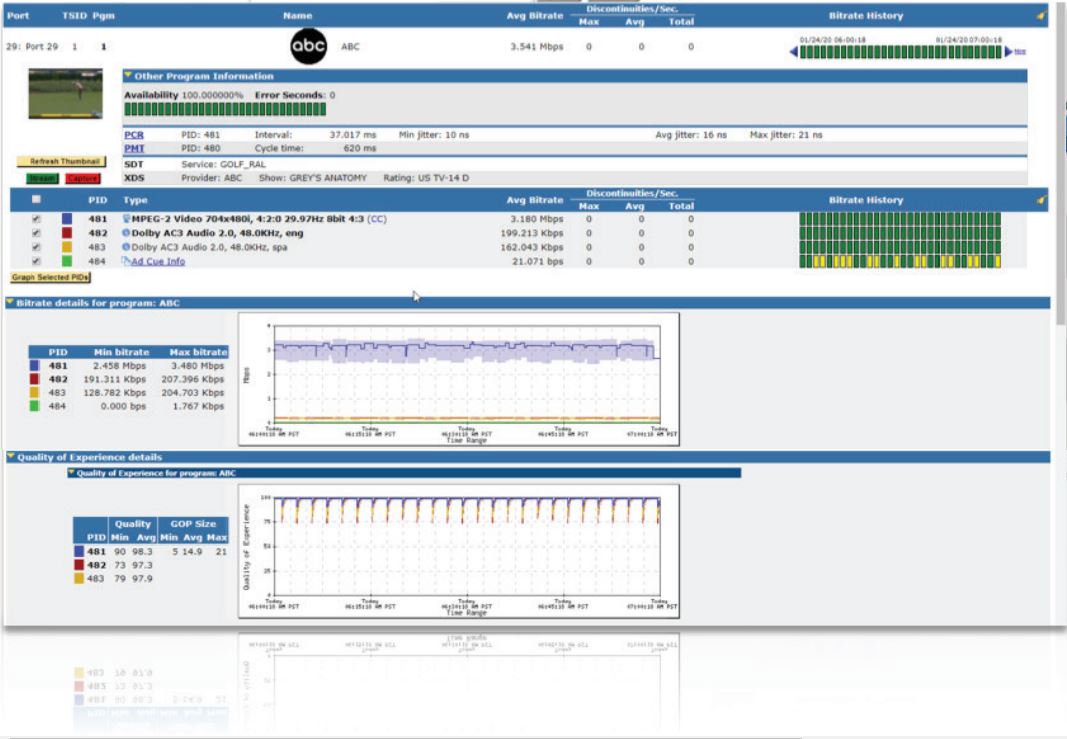The width and height of the screenshot is (1067, 739).
Task: Click the 207.396 Kbps max bitrate cell
Action: pos(193,379)
